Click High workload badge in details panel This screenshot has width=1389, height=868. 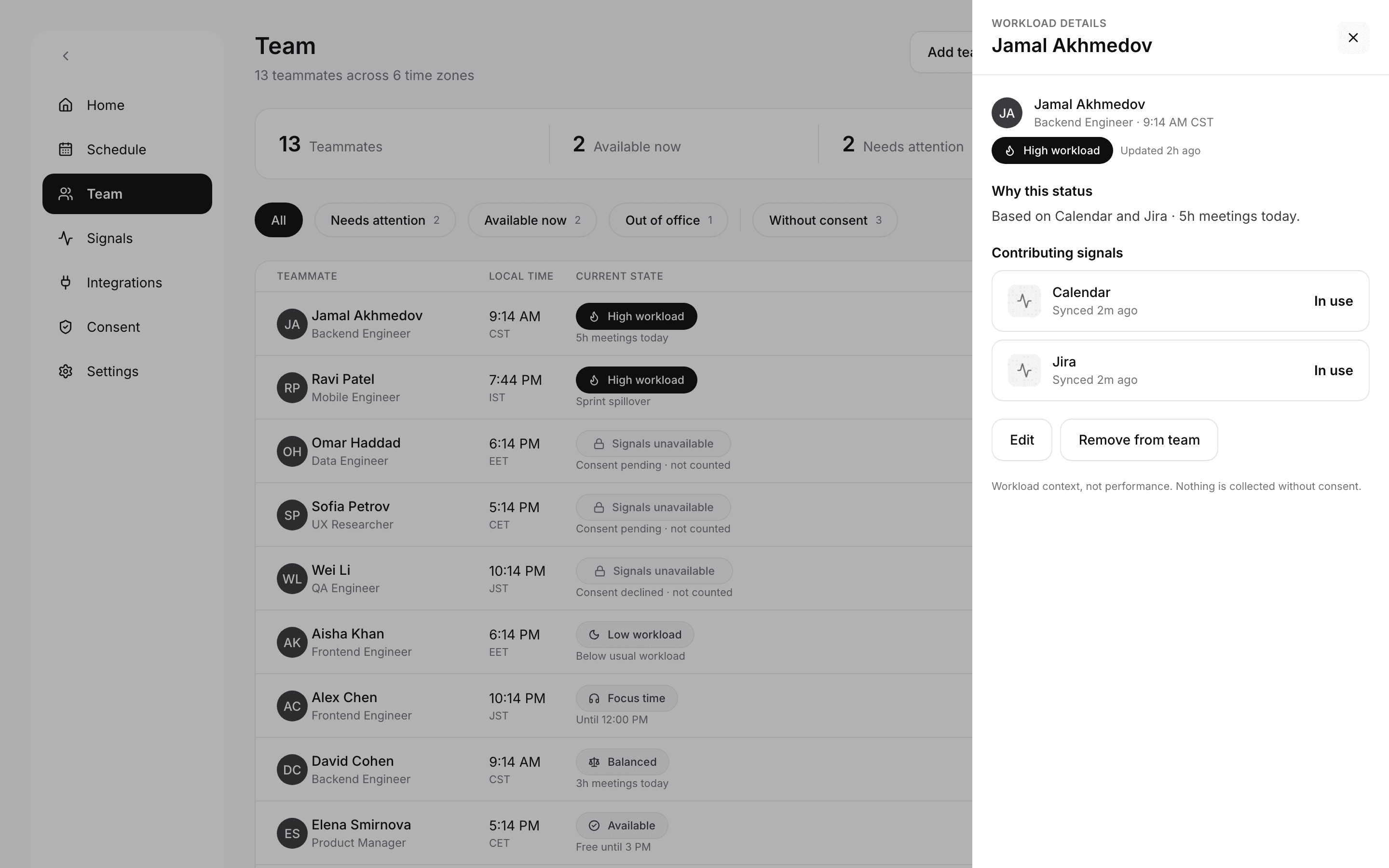(x=1051, y=150)
